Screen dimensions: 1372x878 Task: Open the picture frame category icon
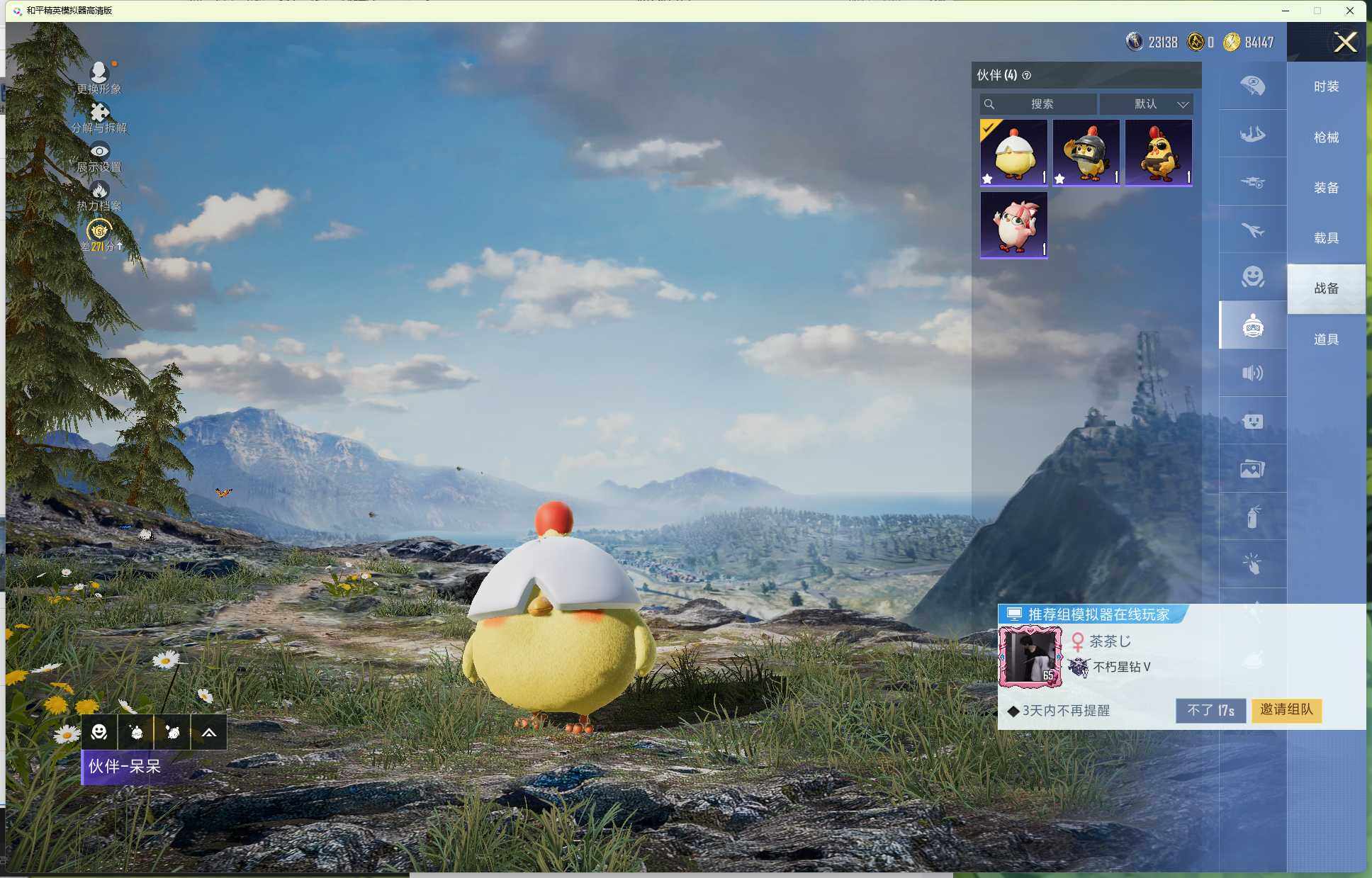[1252, 468]
